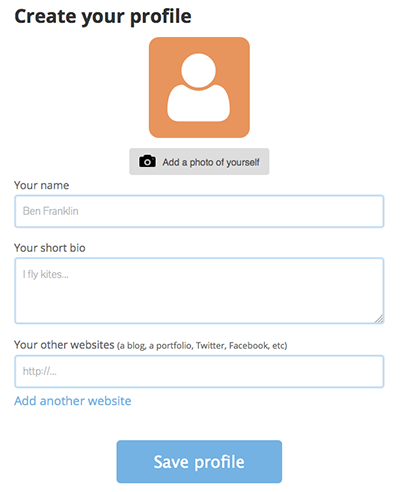Click the 'I fly kites...' placeholder text
Image resolution: width=400 pixels, height=492 pixels.
pos(46,274)
